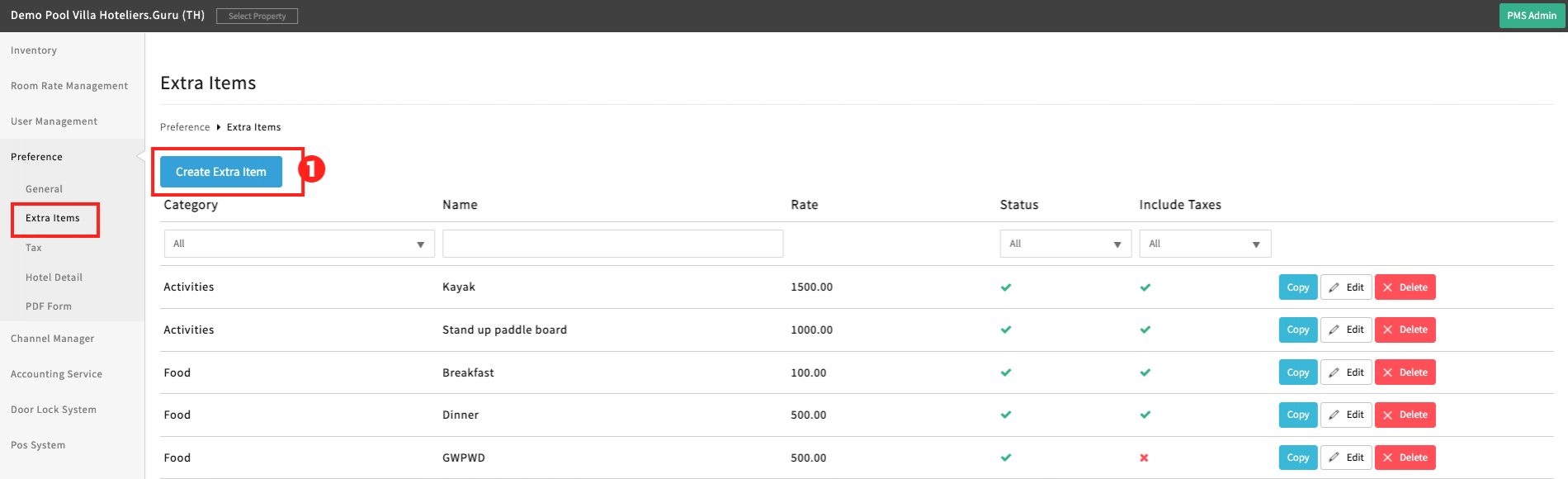
Task: Click the pencil Edit icon for Kayak
Action: [x=1334, y=287]
